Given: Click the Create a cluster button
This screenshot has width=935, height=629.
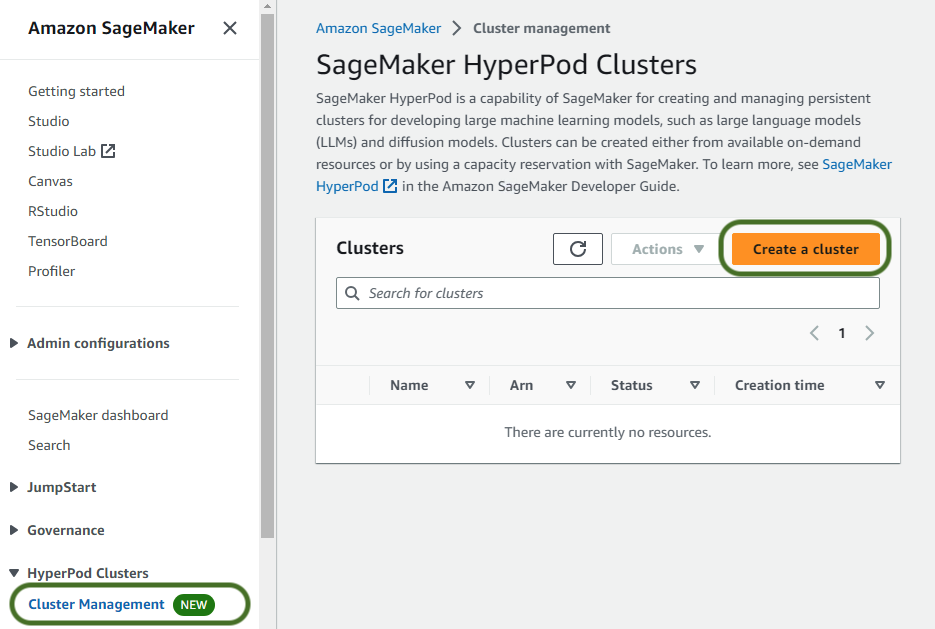Looking at the screenshot, I should tap(806, 249).
